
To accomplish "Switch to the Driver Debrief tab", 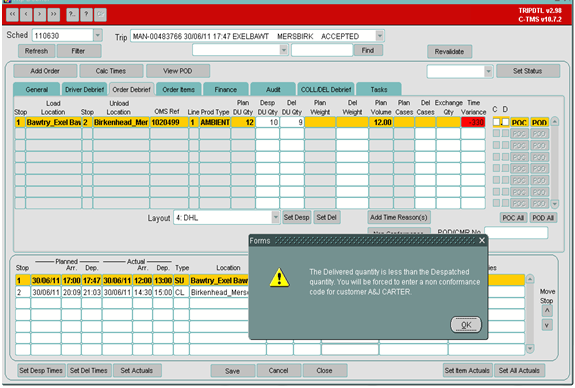I will [84, 89].
